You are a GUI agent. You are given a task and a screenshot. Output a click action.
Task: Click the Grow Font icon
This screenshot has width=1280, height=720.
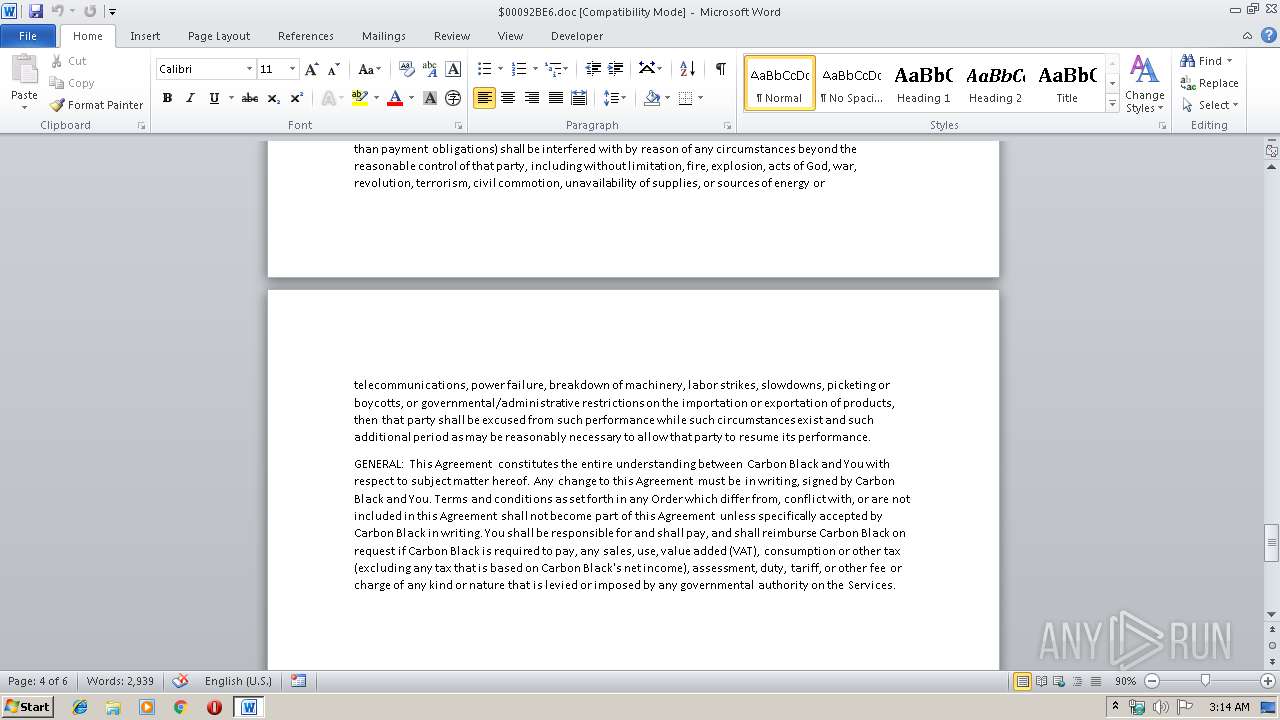point(312,69)
